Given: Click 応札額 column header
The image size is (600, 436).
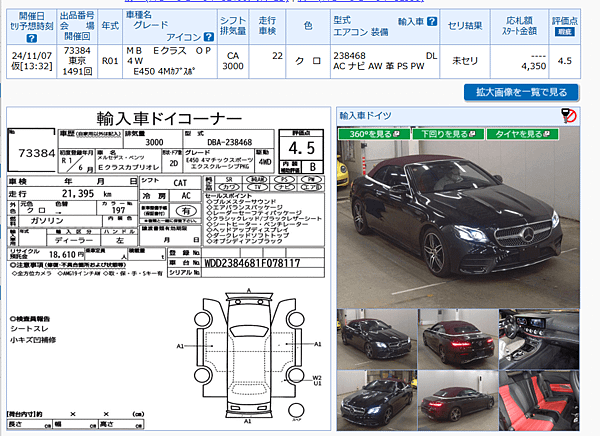Looking at the screenshot, I should tap(519, 21).
